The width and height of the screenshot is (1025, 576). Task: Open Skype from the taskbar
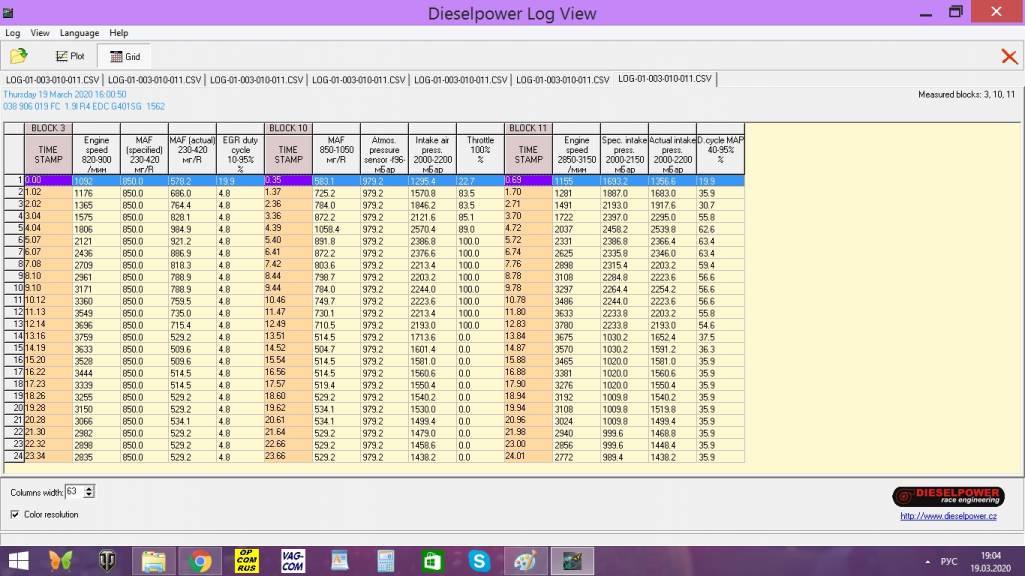pyautogui.click(x=479, y=561)
